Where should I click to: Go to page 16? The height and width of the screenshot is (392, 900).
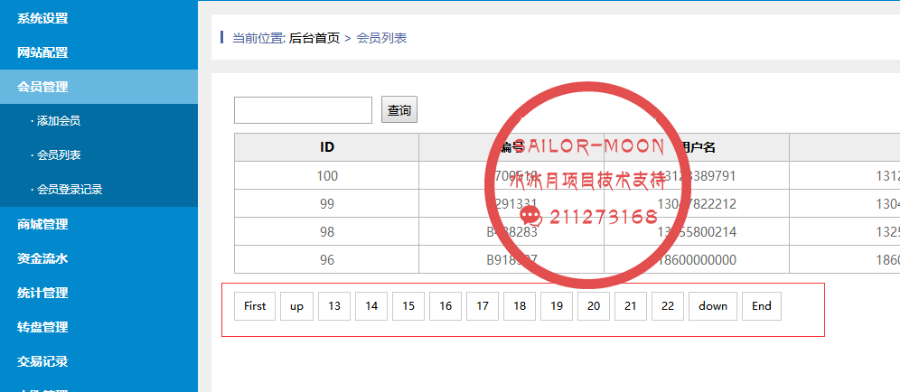click(x=445, y=306)
